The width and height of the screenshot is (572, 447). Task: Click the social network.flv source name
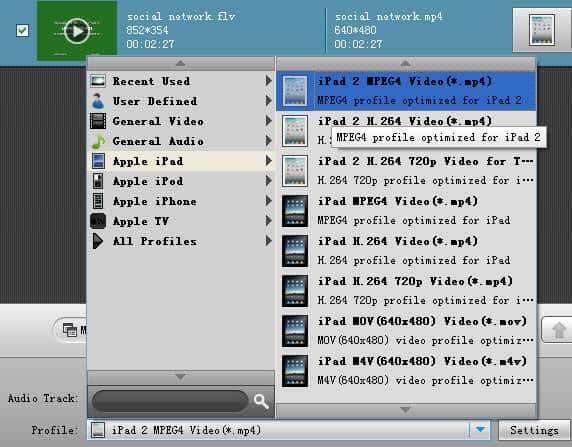[x=181, y=16]
